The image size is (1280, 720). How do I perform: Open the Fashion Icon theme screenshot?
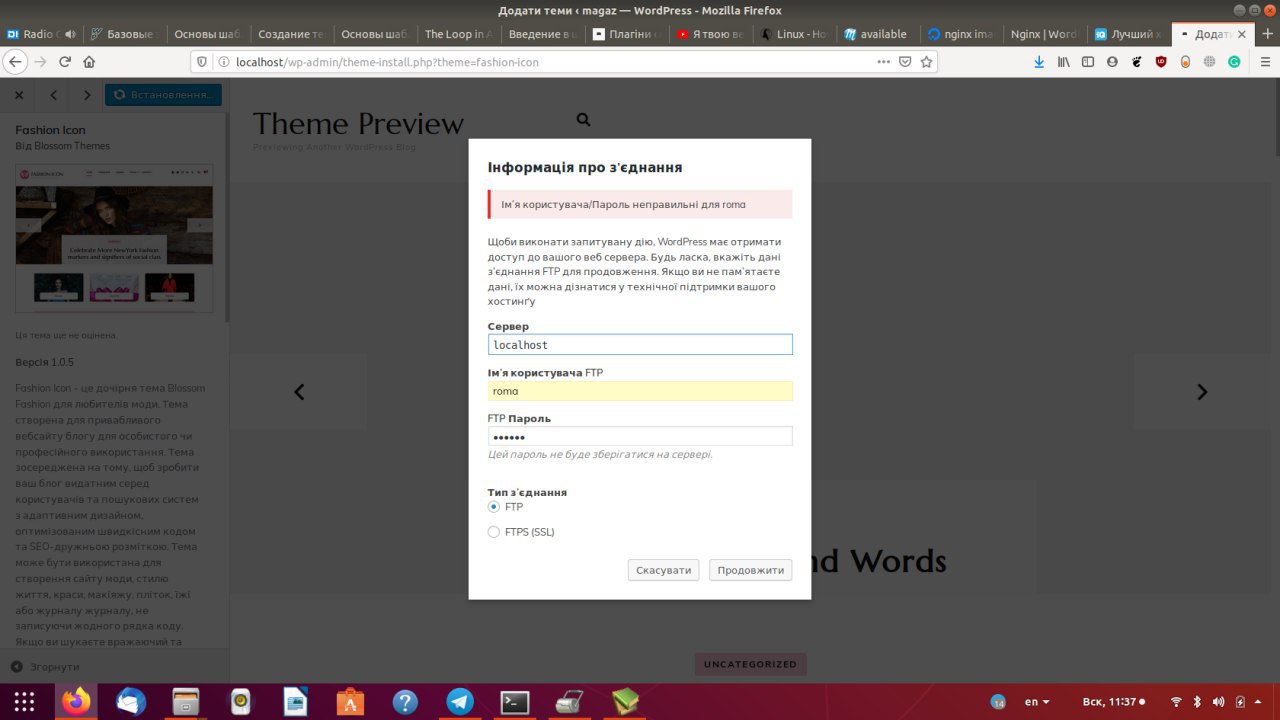tap(114, 238)
